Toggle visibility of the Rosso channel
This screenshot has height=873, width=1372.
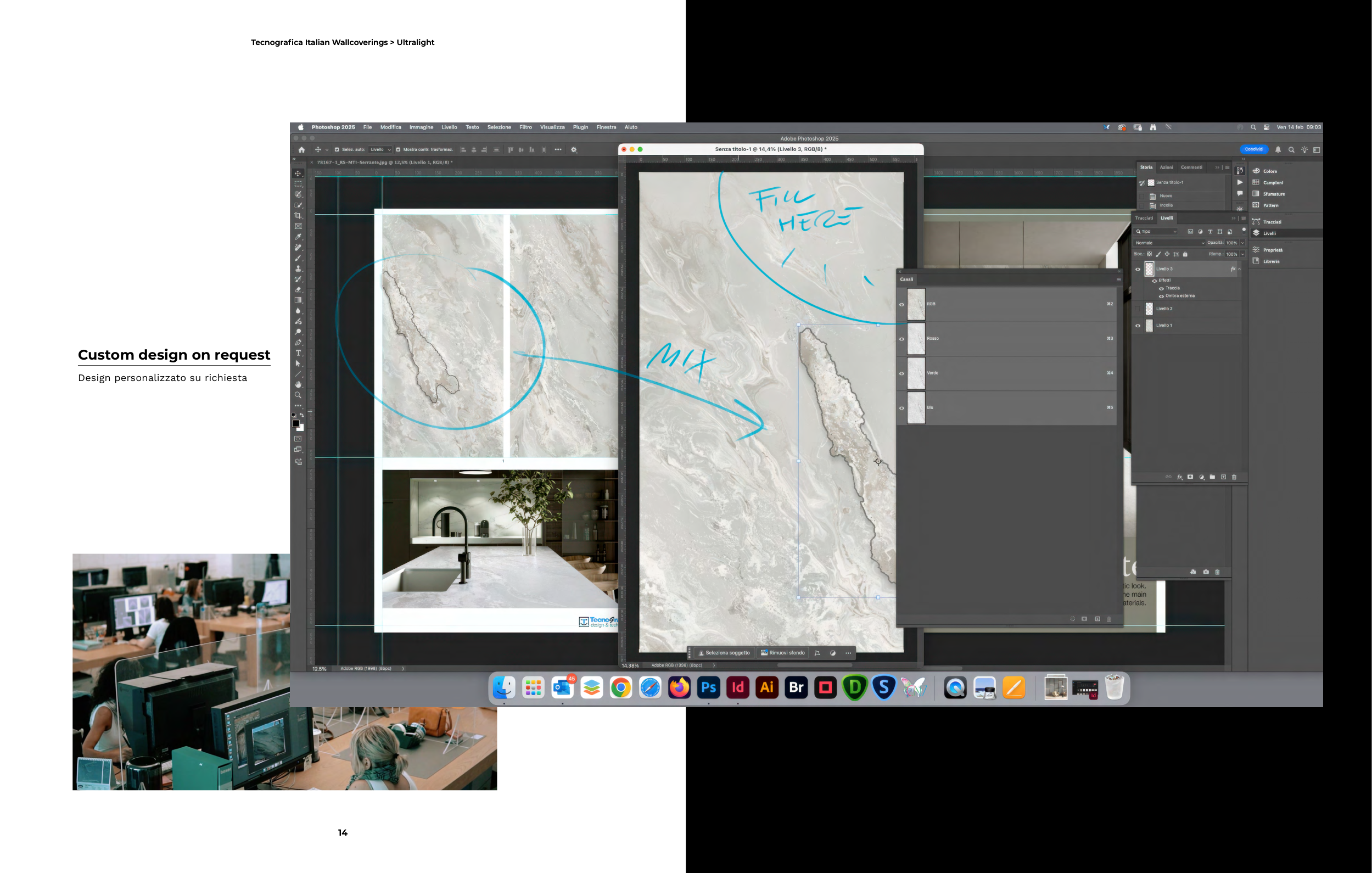(x=901, y=339)
